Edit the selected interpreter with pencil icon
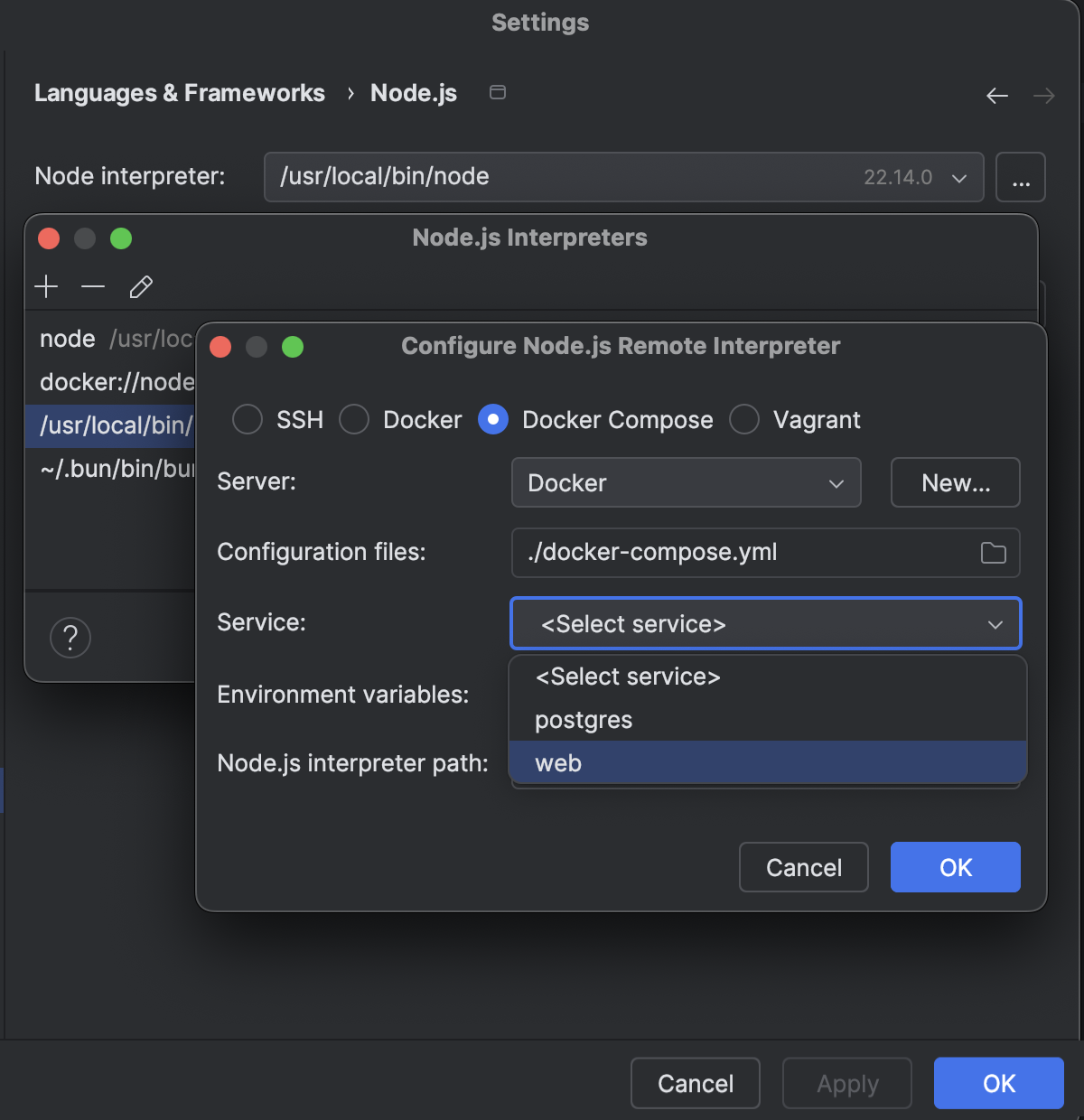The width and height of the screenshot is (1084, 1120). pyautogui.click(x=141, y=286)
